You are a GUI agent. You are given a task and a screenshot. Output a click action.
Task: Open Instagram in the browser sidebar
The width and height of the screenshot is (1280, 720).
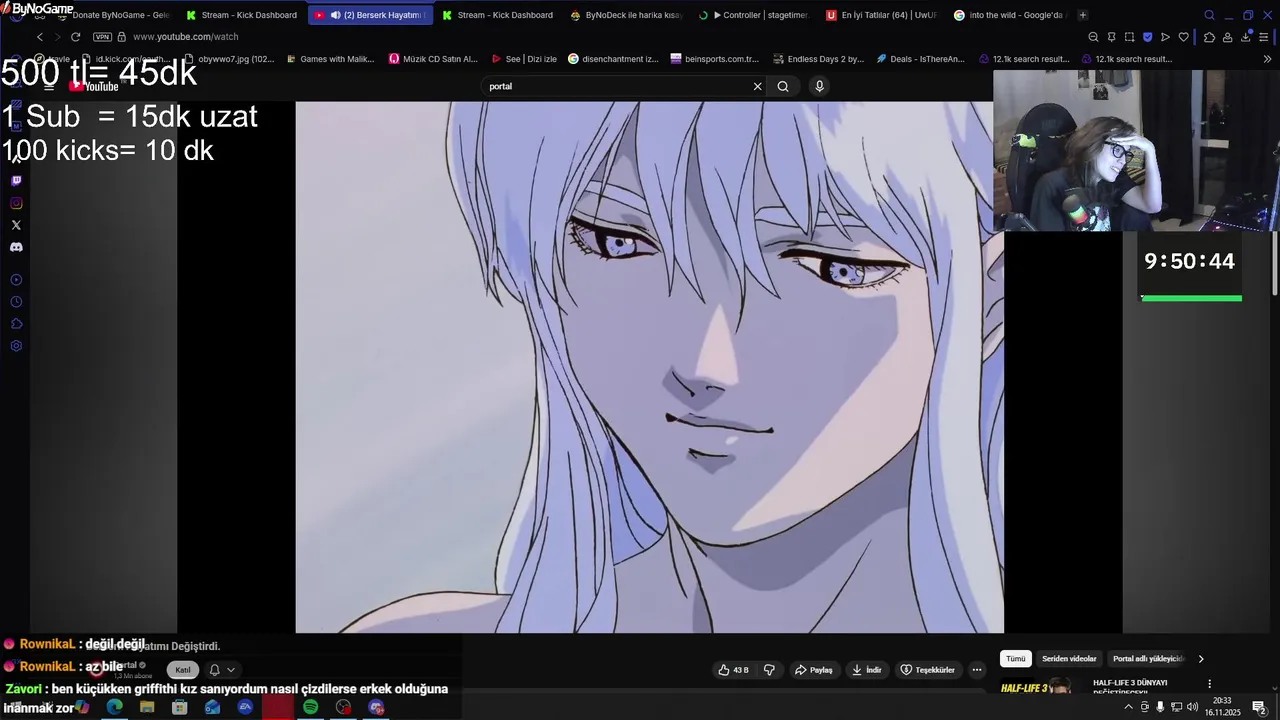(x=16, y=203)
